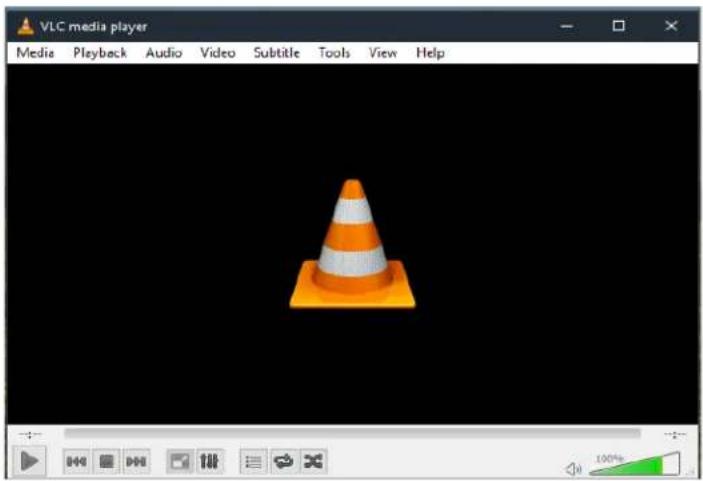Open the Video menu

217,53
